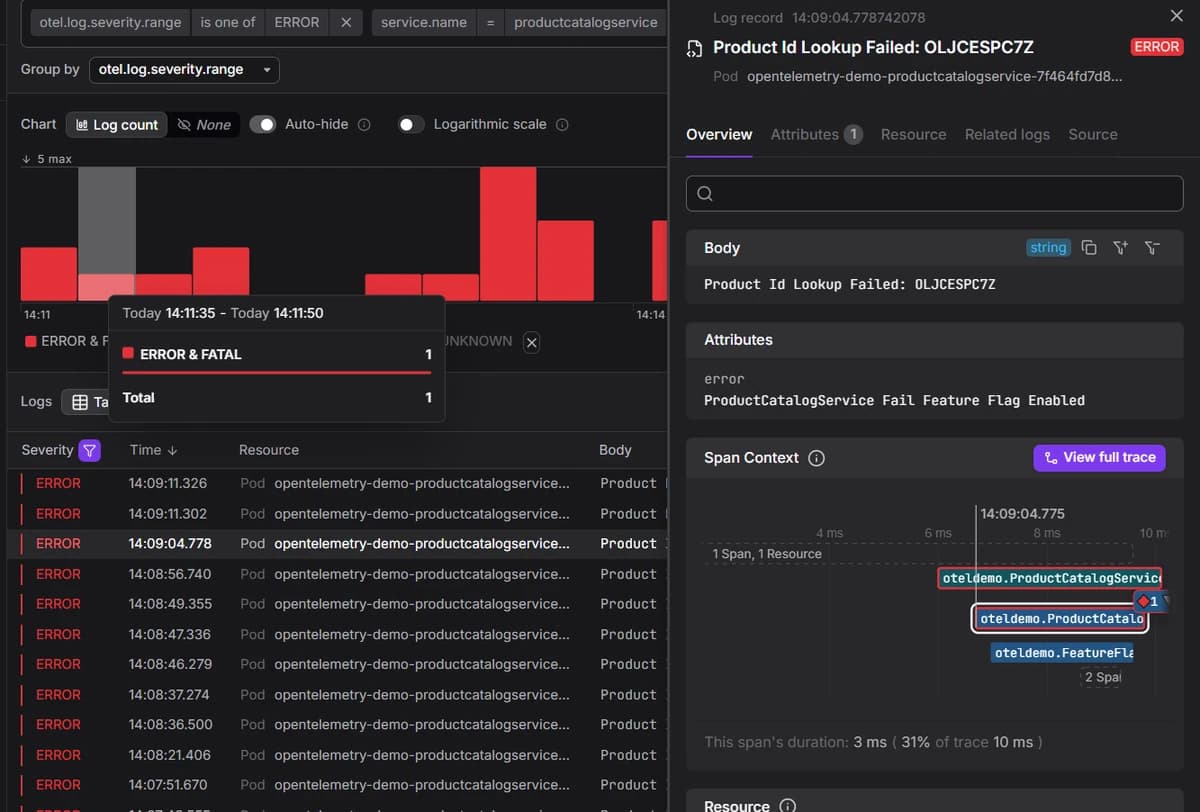Open the Source tab

(1093, 134)
